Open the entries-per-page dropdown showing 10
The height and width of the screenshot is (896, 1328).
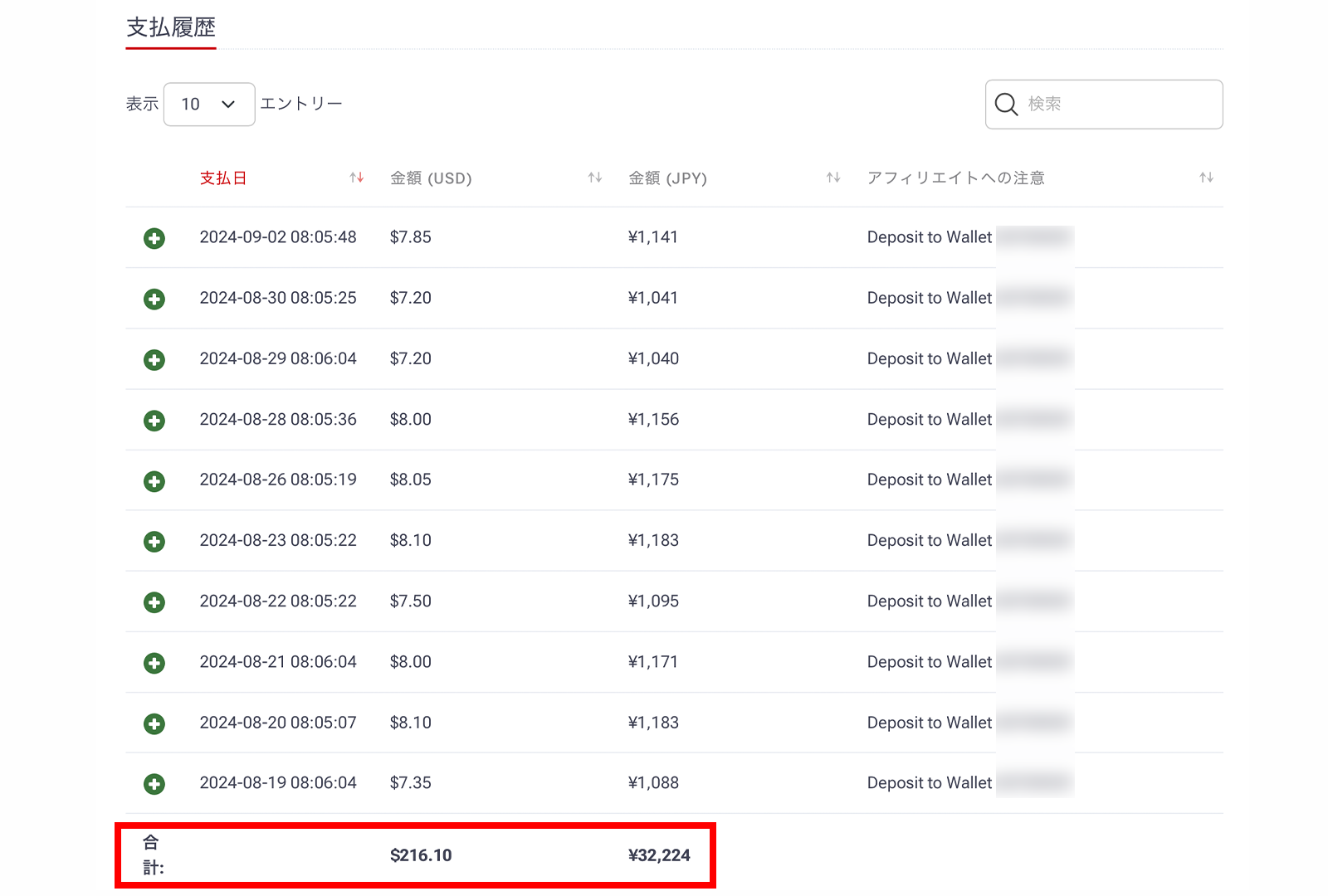click(209, 105)
